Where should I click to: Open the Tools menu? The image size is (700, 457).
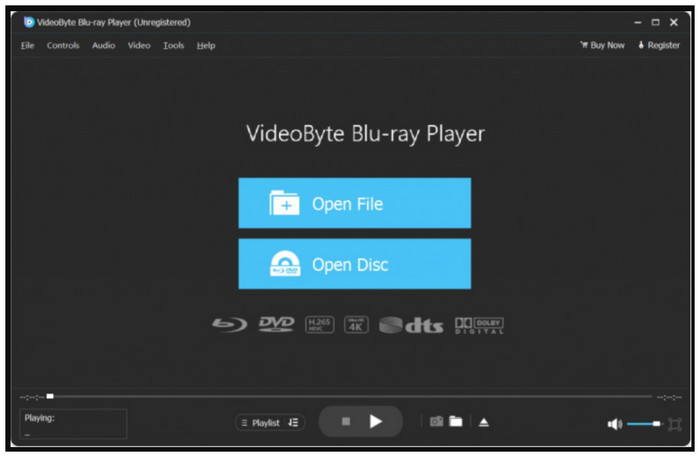(173, 46)
